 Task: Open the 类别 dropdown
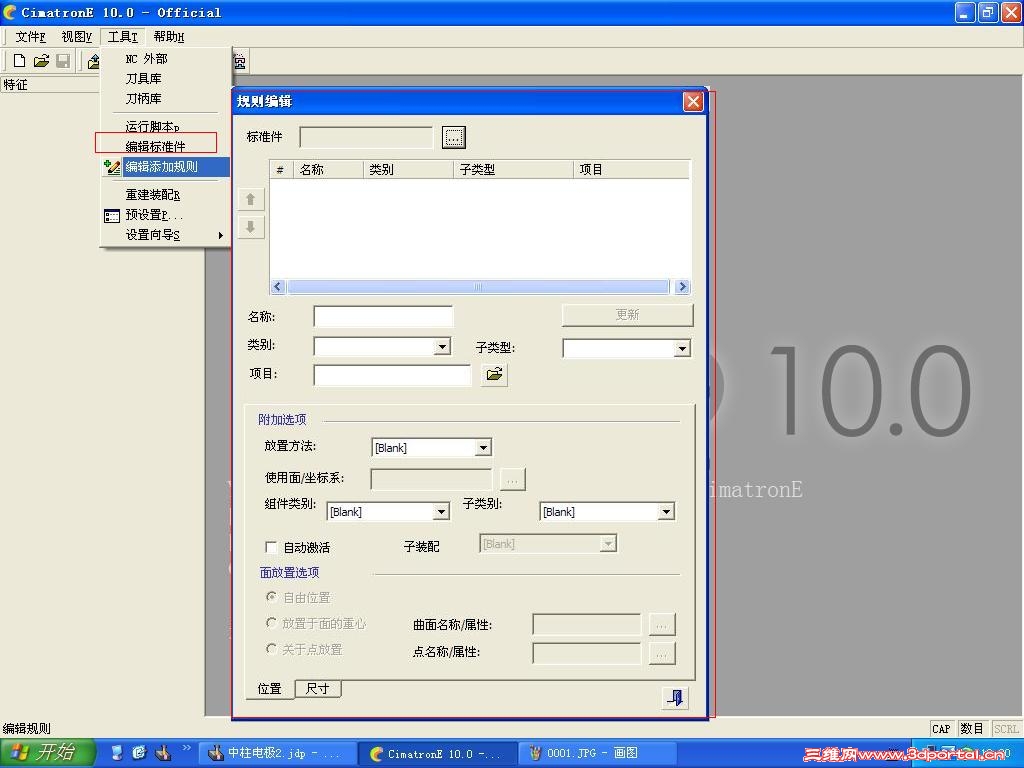(x=442, y=346)
